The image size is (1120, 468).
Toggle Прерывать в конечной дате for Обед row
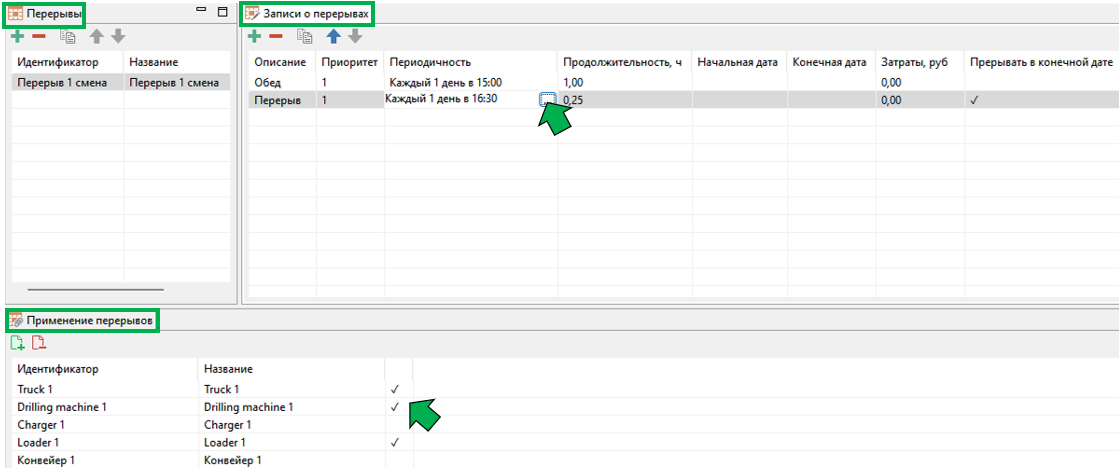pos(1042,83)
